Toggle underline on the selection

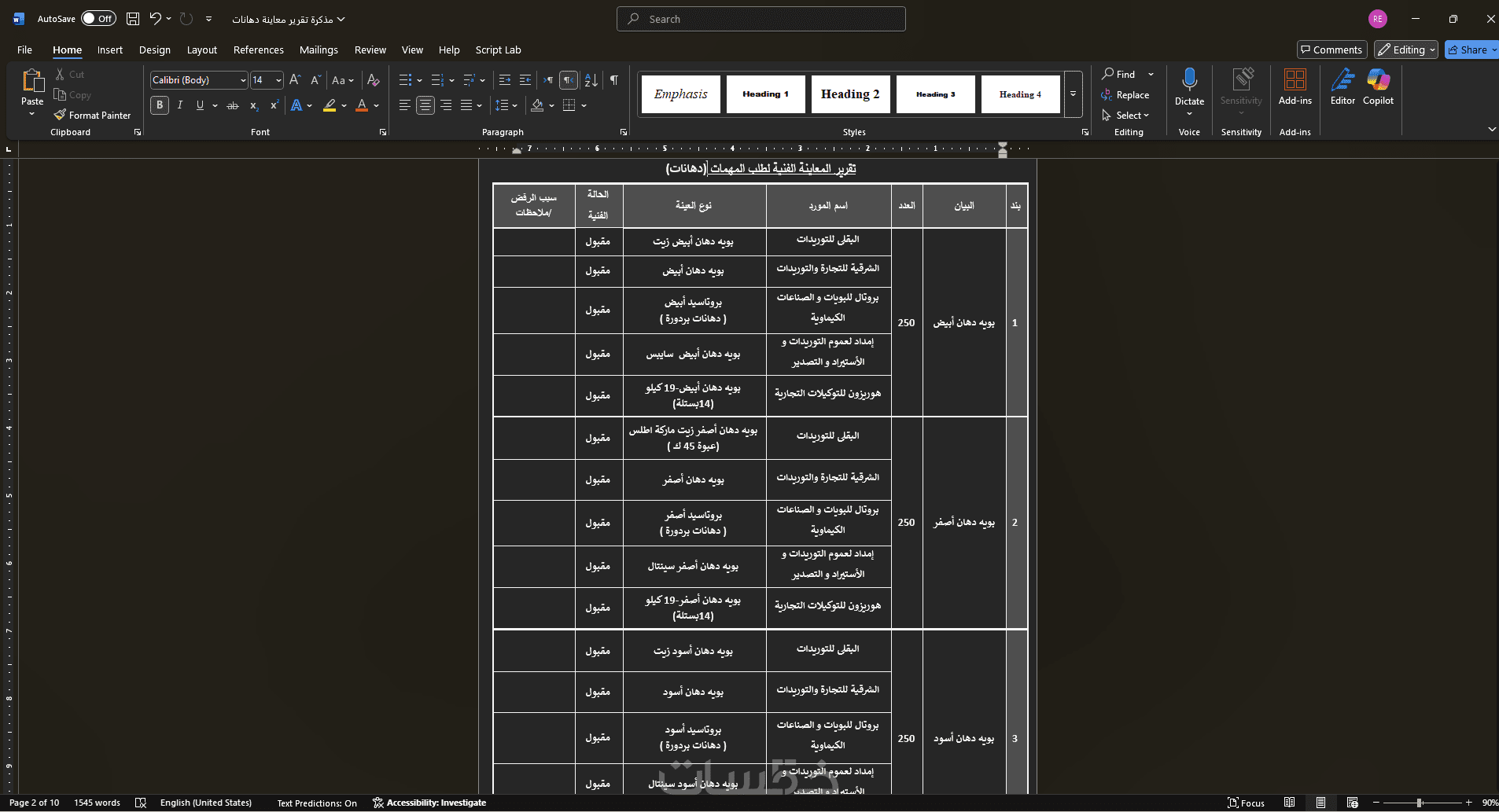pyautogui.click(x=200, y=105)
